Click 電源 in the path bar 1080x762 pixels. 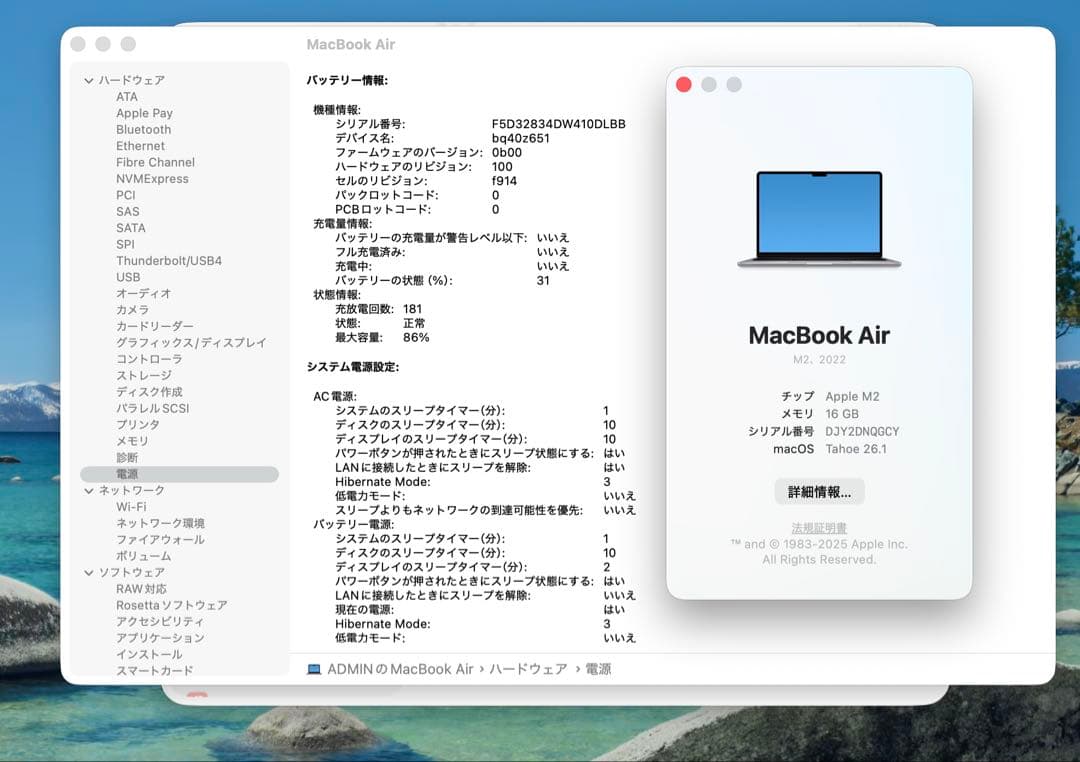coord(598,669)
